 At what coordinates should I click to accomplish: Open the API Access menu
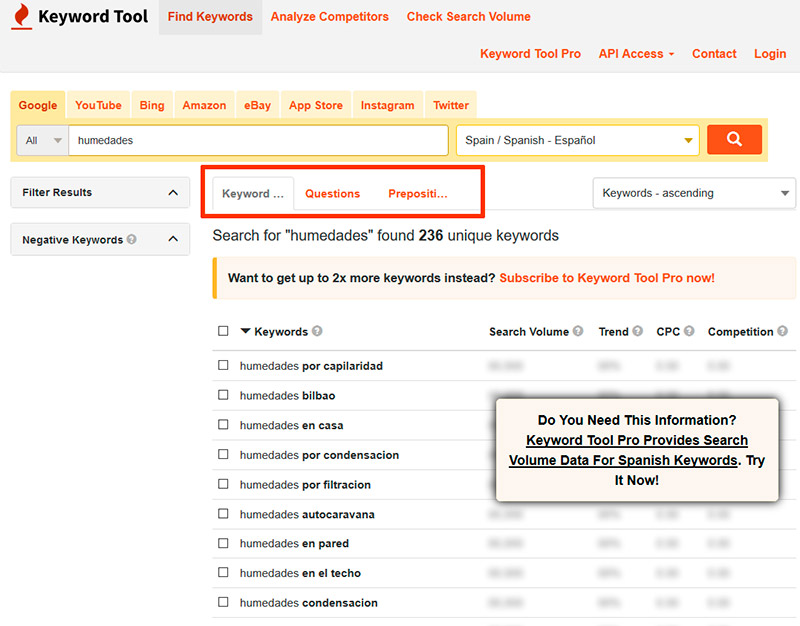(636, 54)
